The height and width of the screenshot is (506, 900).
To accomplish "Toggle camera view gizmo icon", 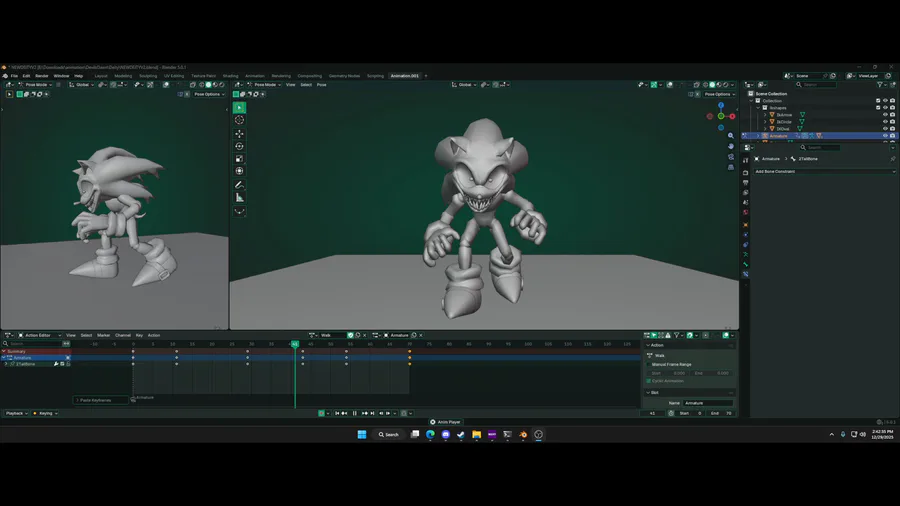I will point(731,157).
